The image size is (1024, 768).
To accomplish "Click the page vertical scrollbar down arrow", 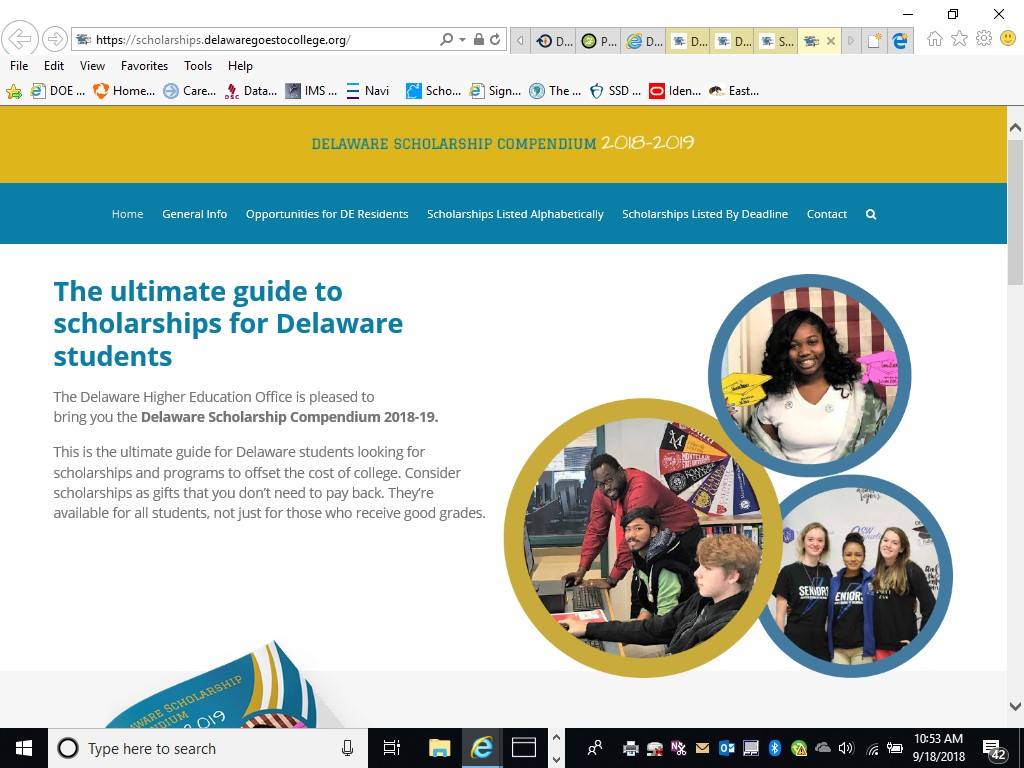I will (x=1016, y=705).
